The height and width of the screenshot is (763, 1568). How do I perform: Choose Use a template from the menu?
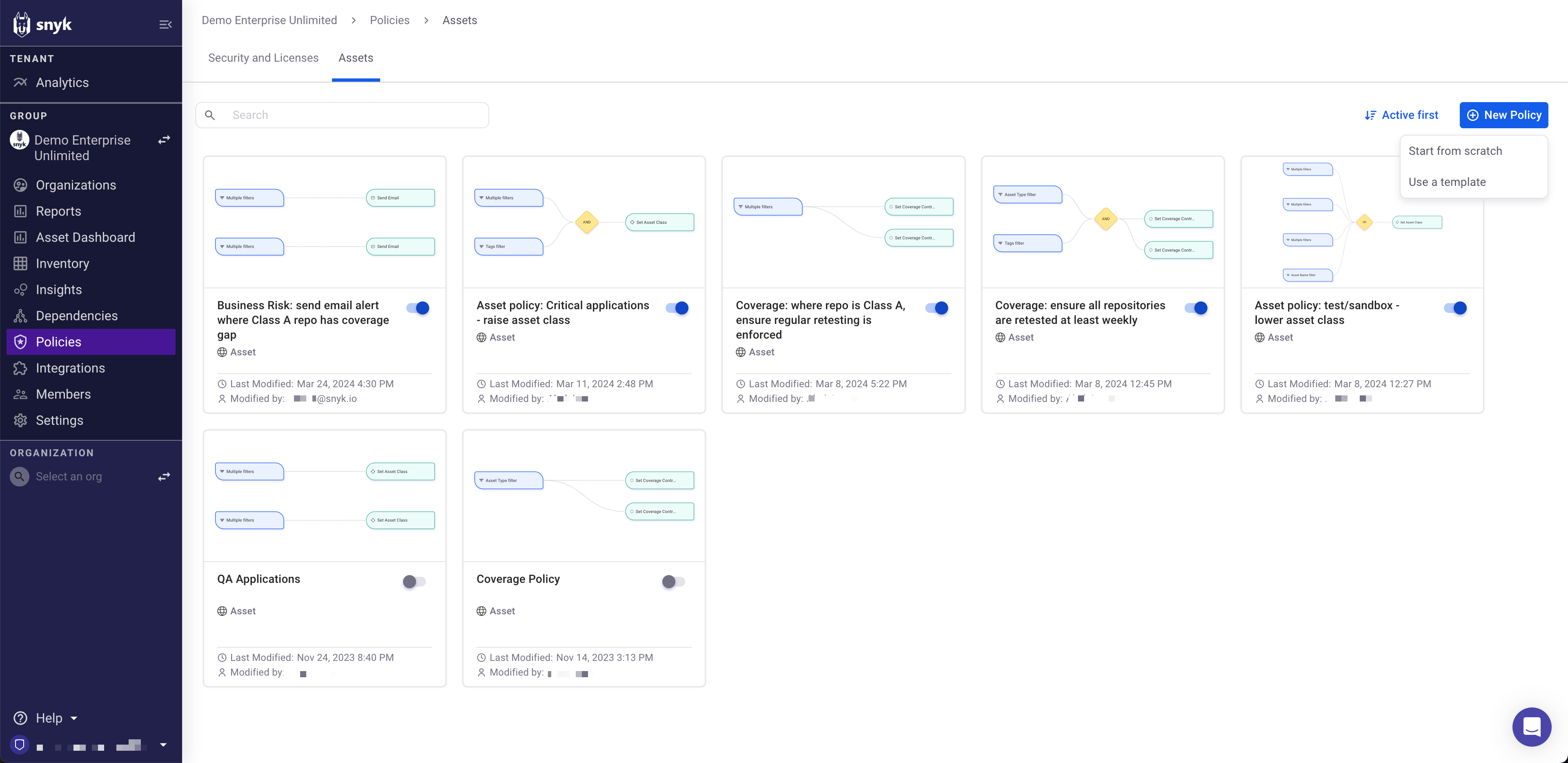click(1447, 181)
